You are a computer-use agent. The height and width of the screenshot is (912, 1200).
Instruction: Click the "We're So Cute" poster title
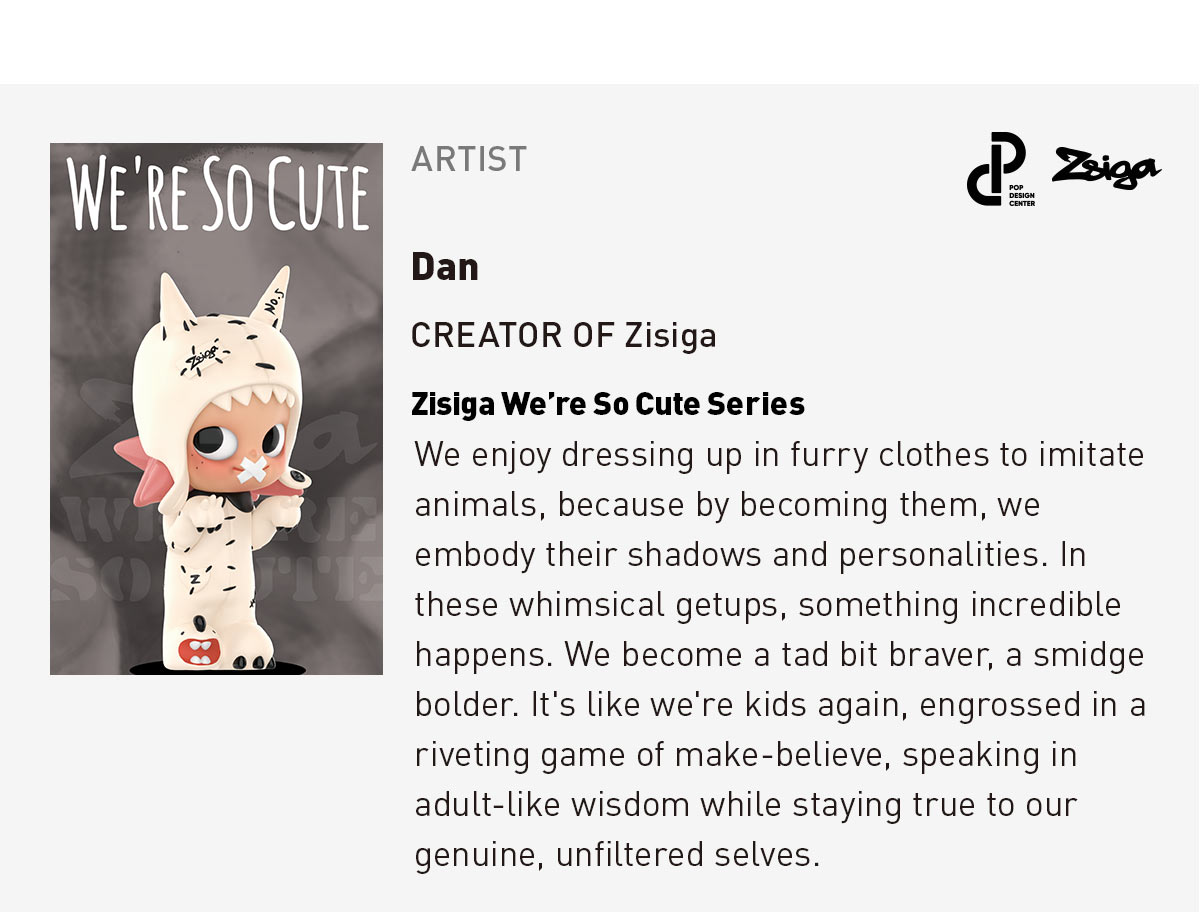pos(217,197)
